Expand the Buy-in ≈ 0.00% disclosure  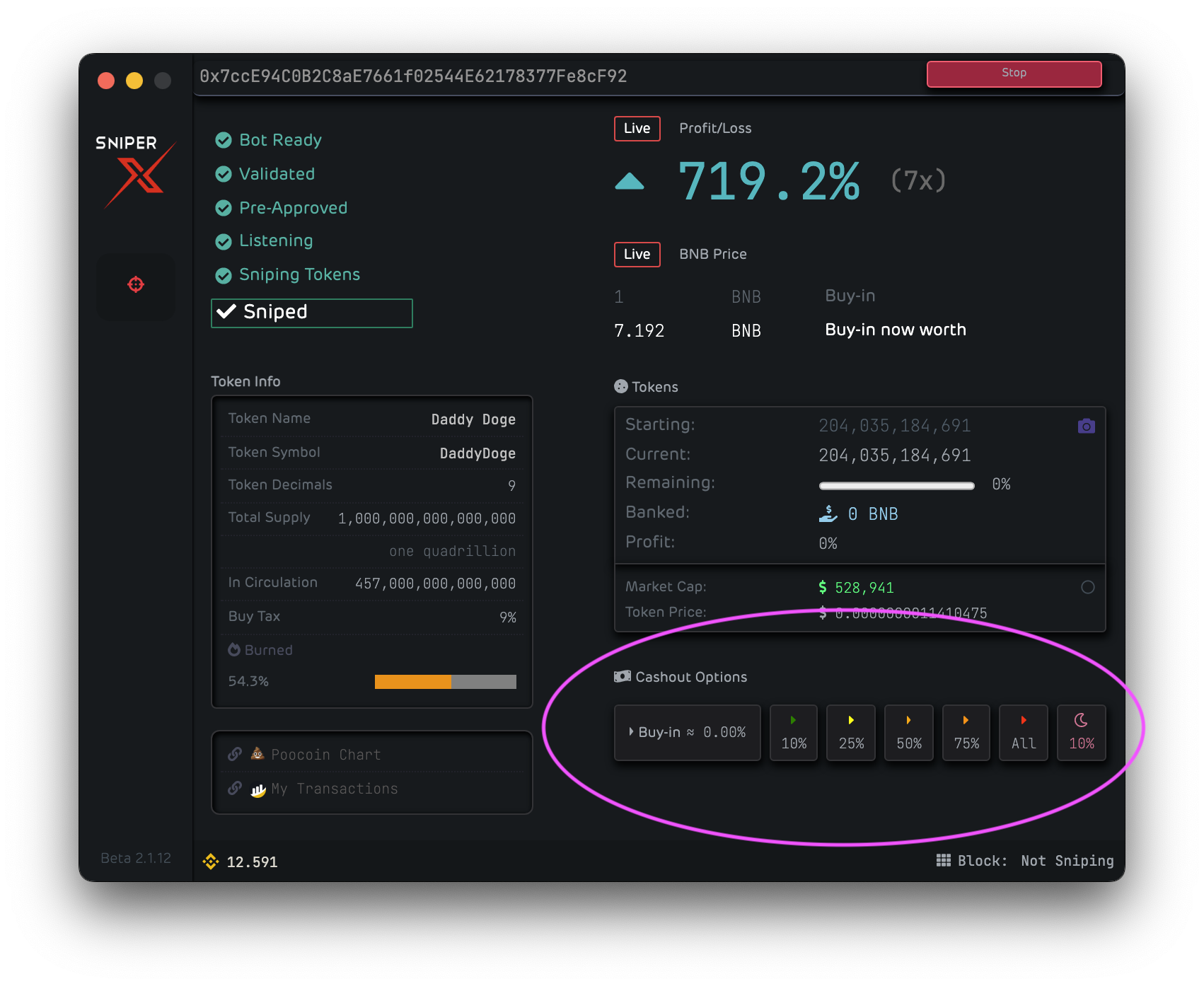point(632,732)
